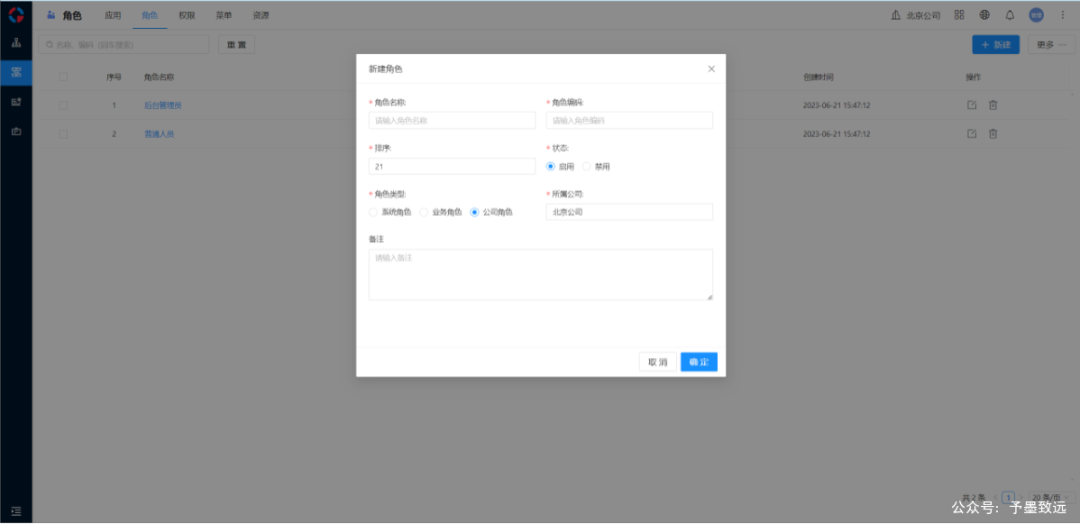Switch to the 资源 tab
Image resolution: width=1080 pixels, height=524 pixels.
(x=261, y=15)
